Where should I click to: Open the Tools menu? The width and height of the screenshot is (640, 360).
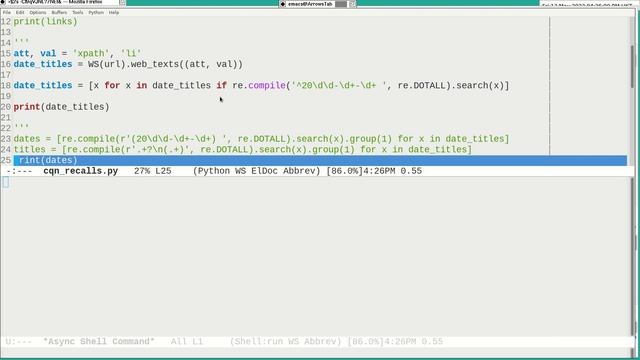point(78,13)
